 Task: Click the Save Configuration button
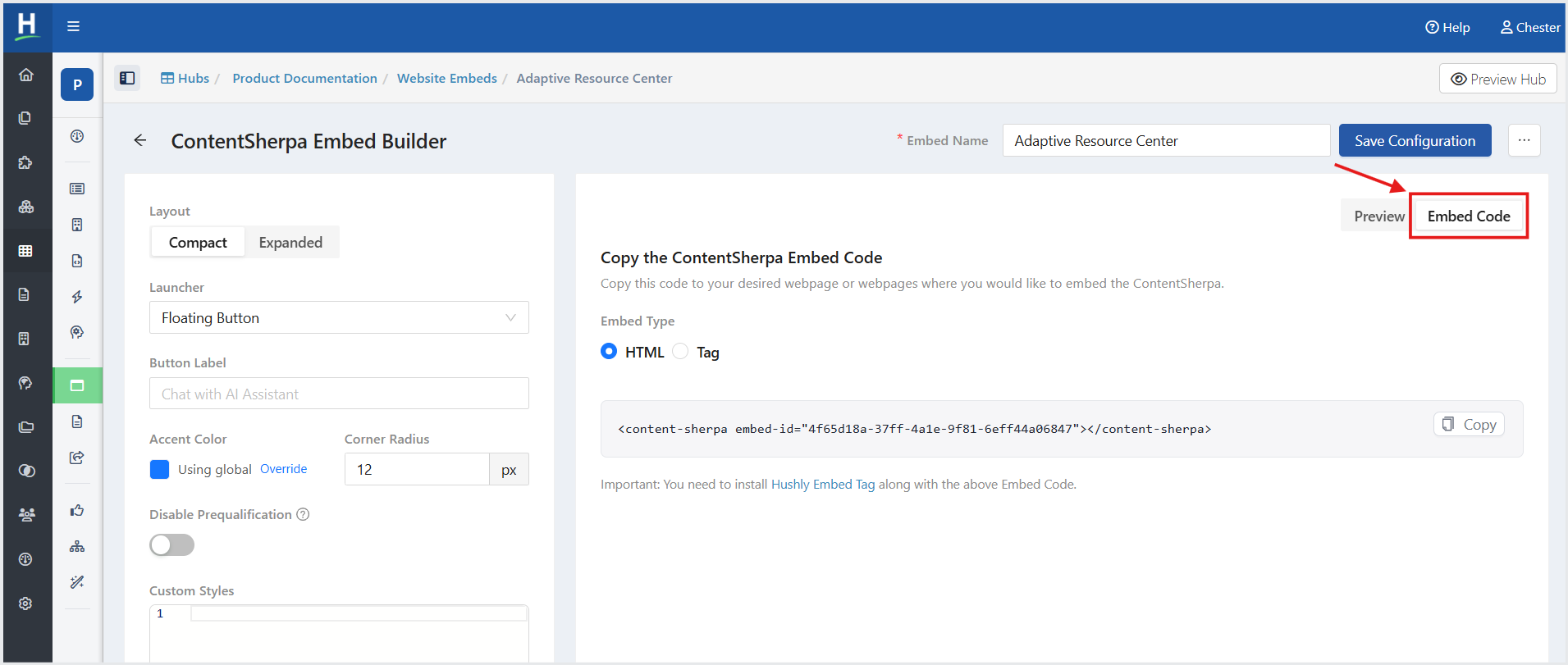(1415, 140)
